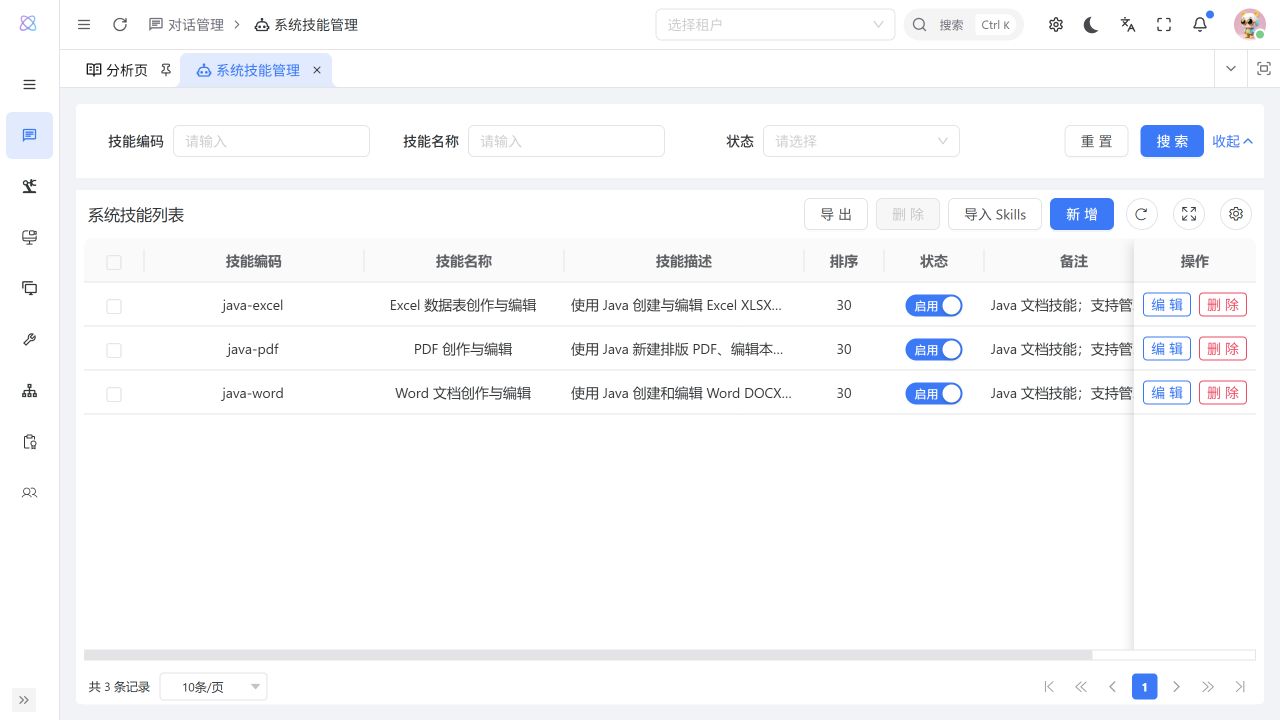Switch to dark mode with moon icon
The image size is (1280, 720).
pos(1092,25)
